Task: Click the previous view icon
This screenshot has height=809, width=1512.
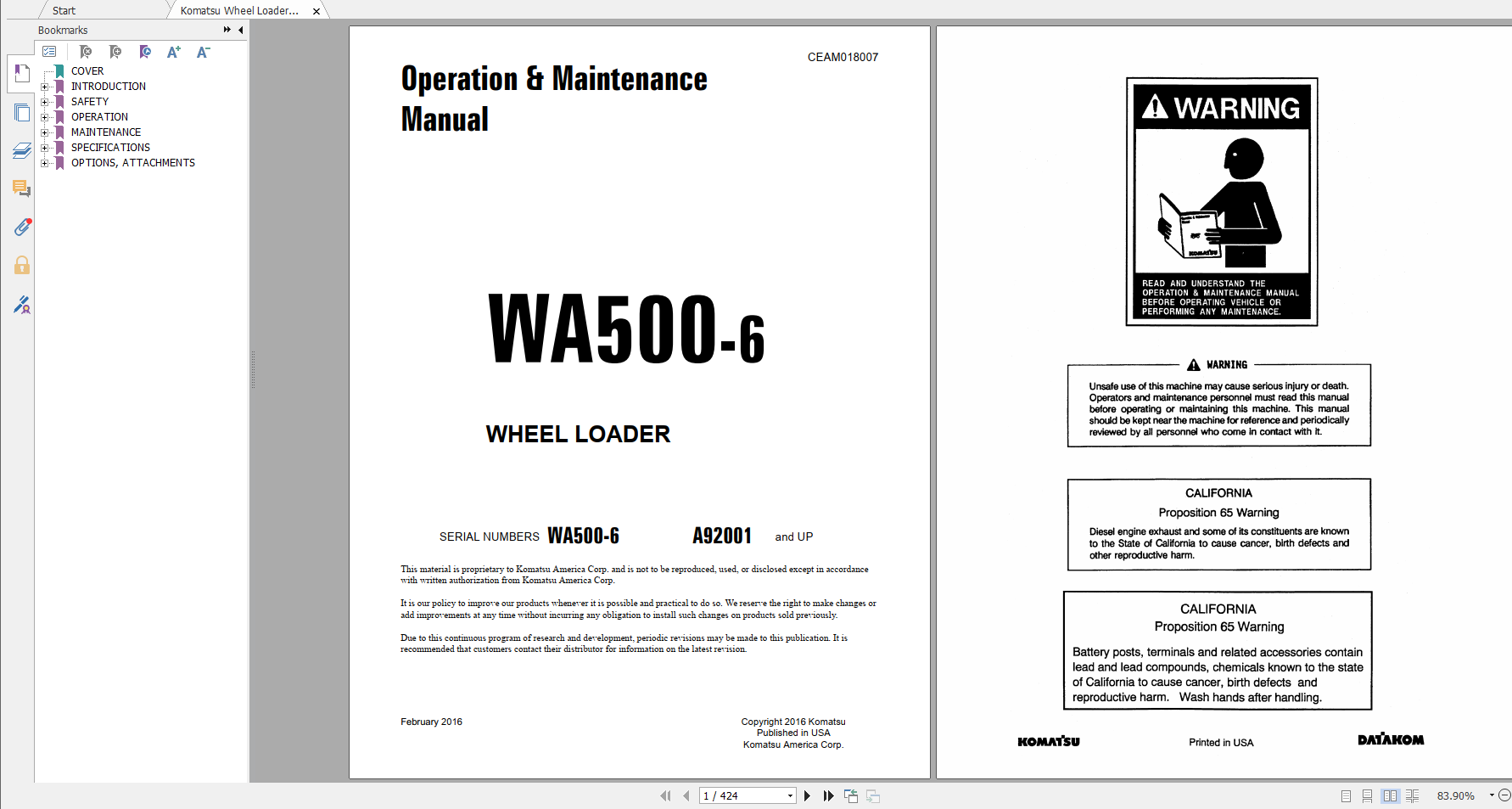Action: pos(850,796)
